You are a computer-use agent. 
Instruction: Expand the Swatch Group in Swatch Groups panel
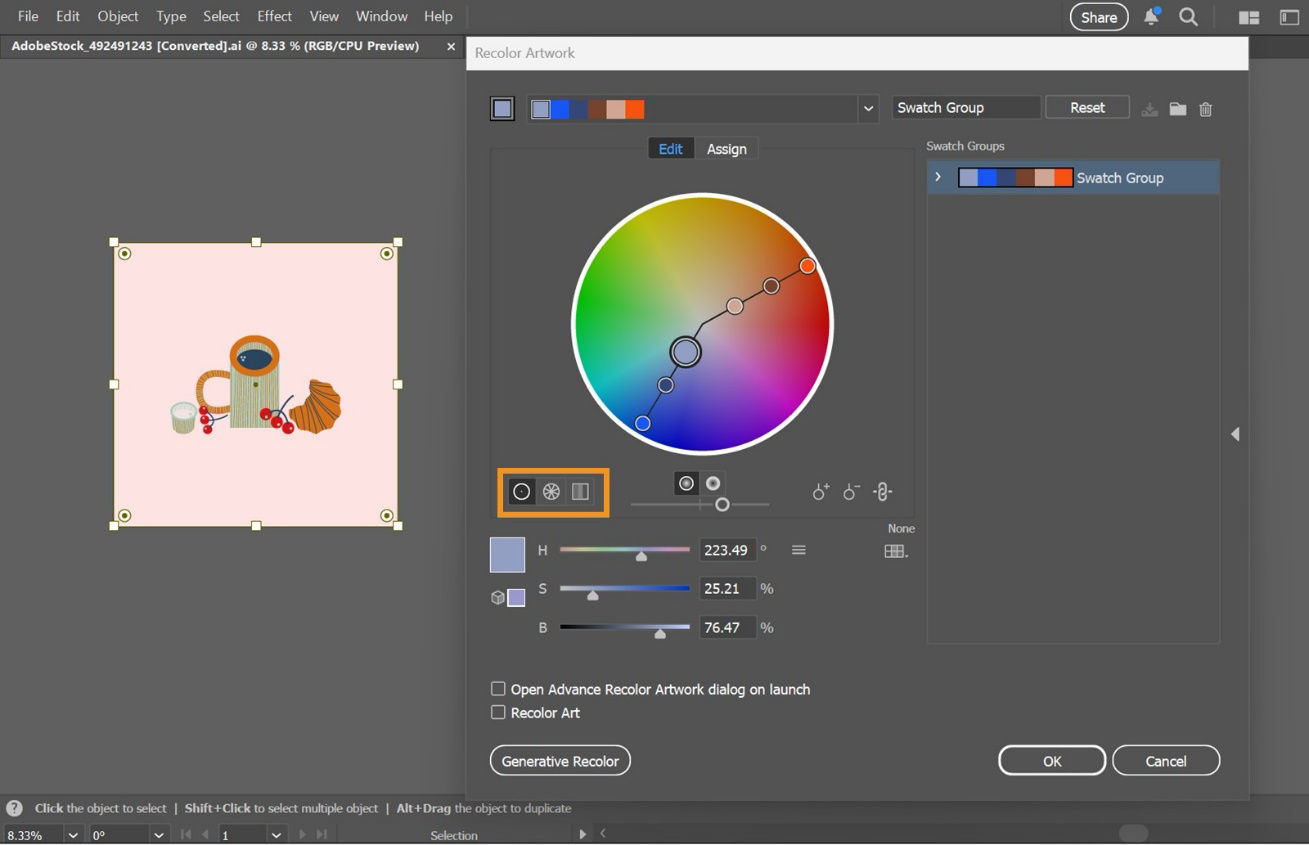point(937,177)
